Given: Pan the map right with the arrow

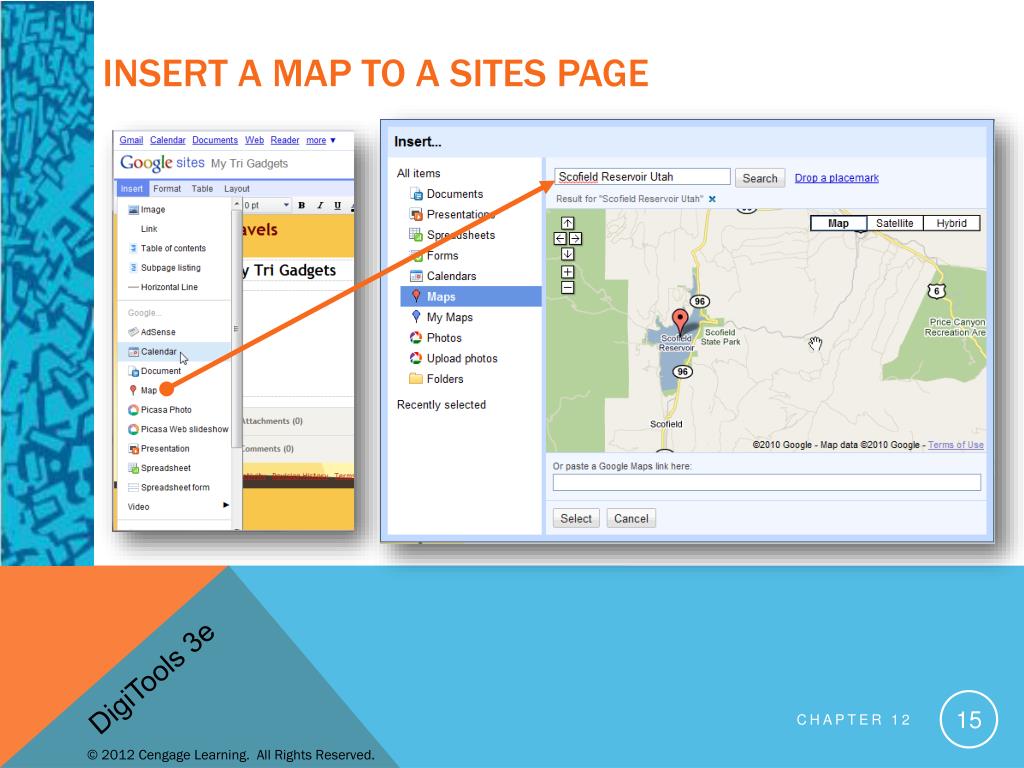Looking at the screenshot, I should pyautogui.click(x=575, y=239).
